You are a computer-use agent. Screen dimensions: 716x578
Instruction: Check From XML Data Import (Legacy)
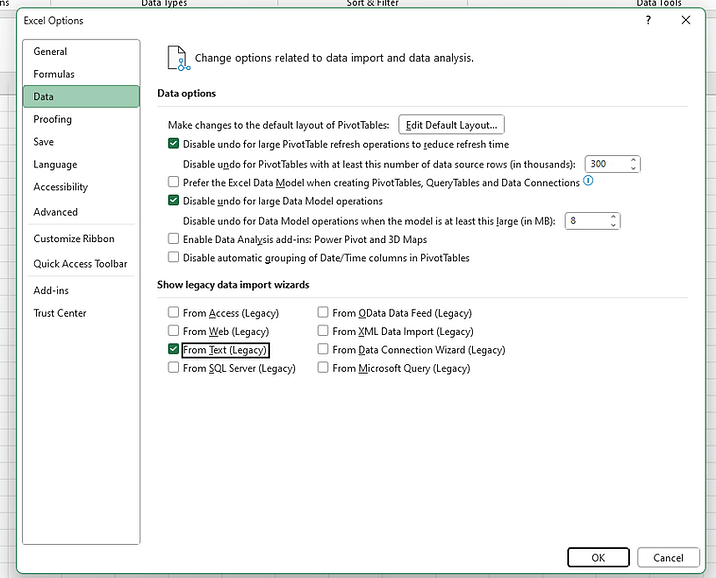tap(323, 331)
